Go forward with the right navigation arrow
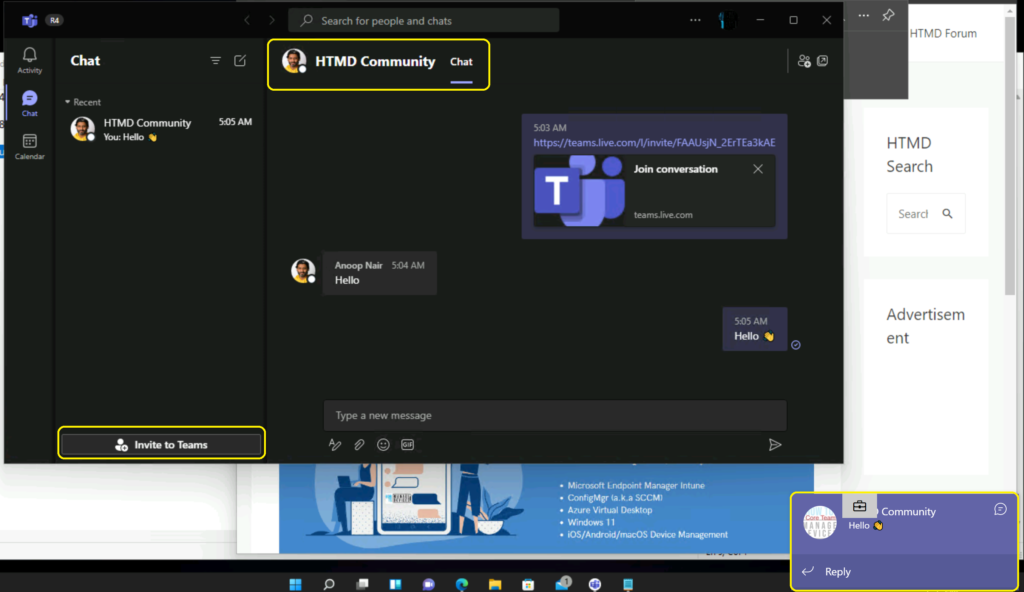The height and width of the screenshot is (592, 1024). tap(272, 20)
